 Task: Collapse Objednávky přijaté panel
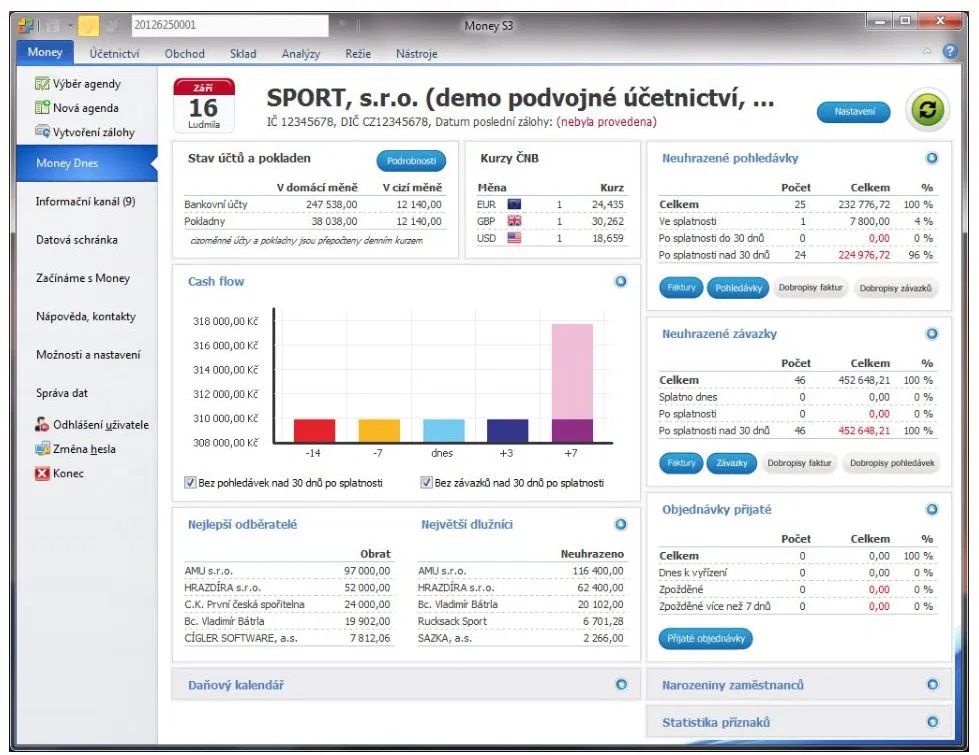932,510
